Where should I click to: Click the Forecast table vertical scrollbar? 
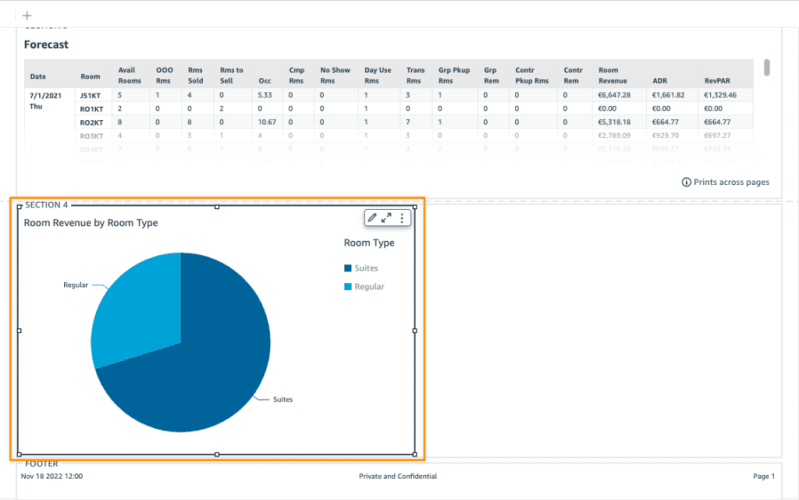(x=767, y=67)
